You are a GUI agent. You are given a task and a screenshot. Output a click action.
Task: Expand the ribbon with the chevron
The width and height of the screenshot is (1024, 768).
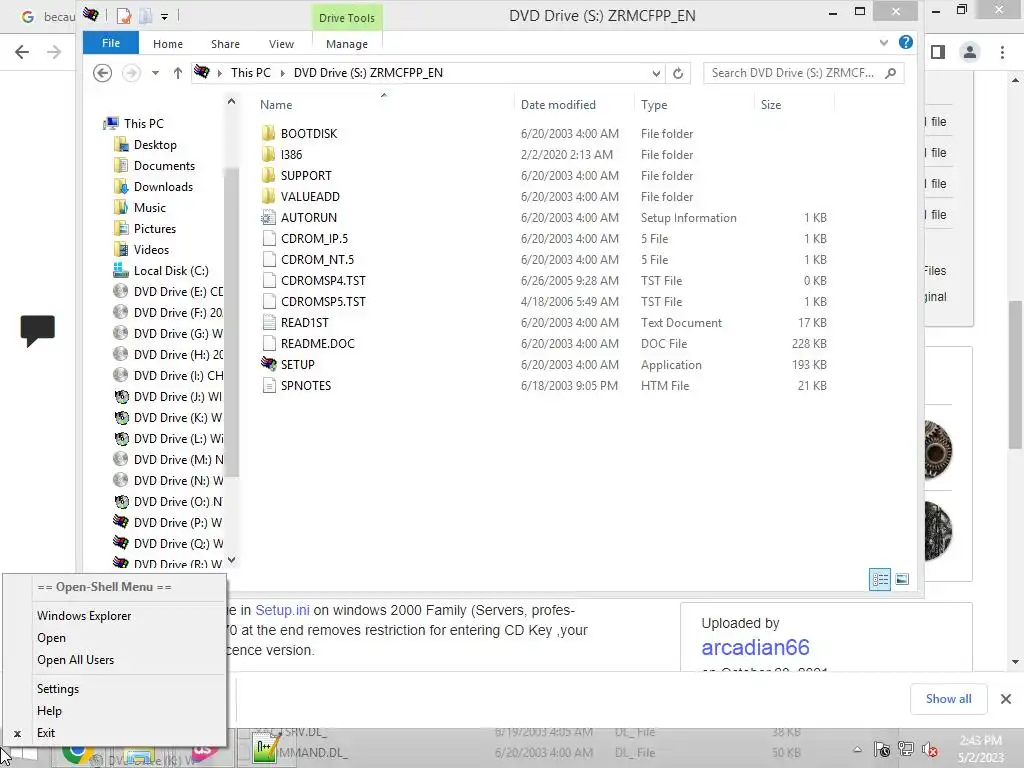pos(884,42)
